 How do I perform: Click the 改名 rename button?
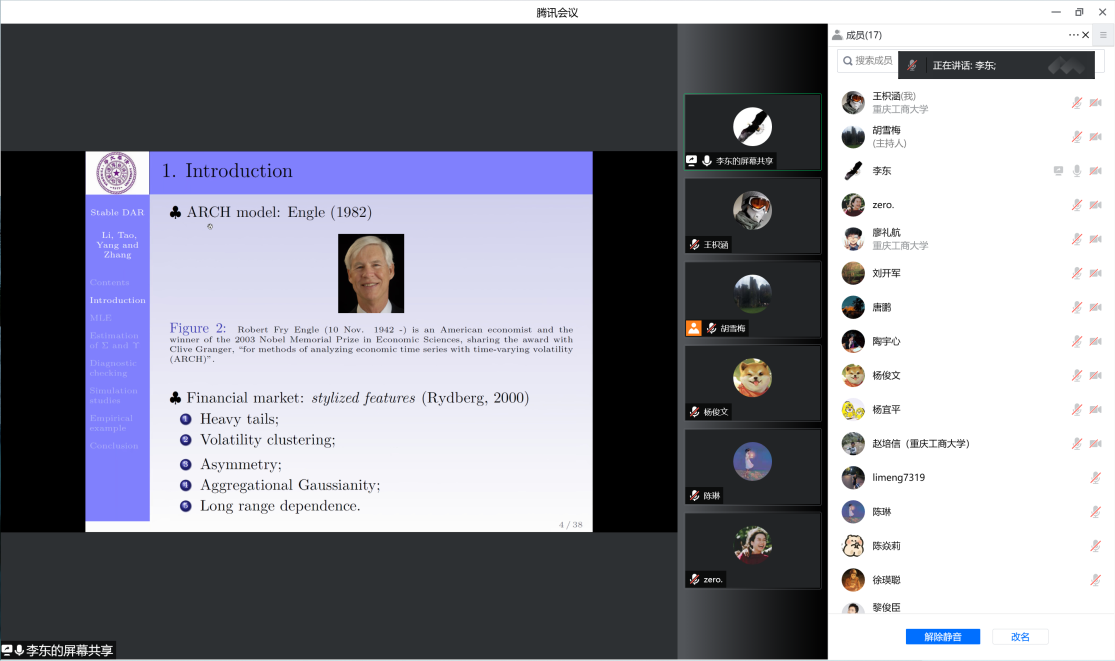point(1020,637)
